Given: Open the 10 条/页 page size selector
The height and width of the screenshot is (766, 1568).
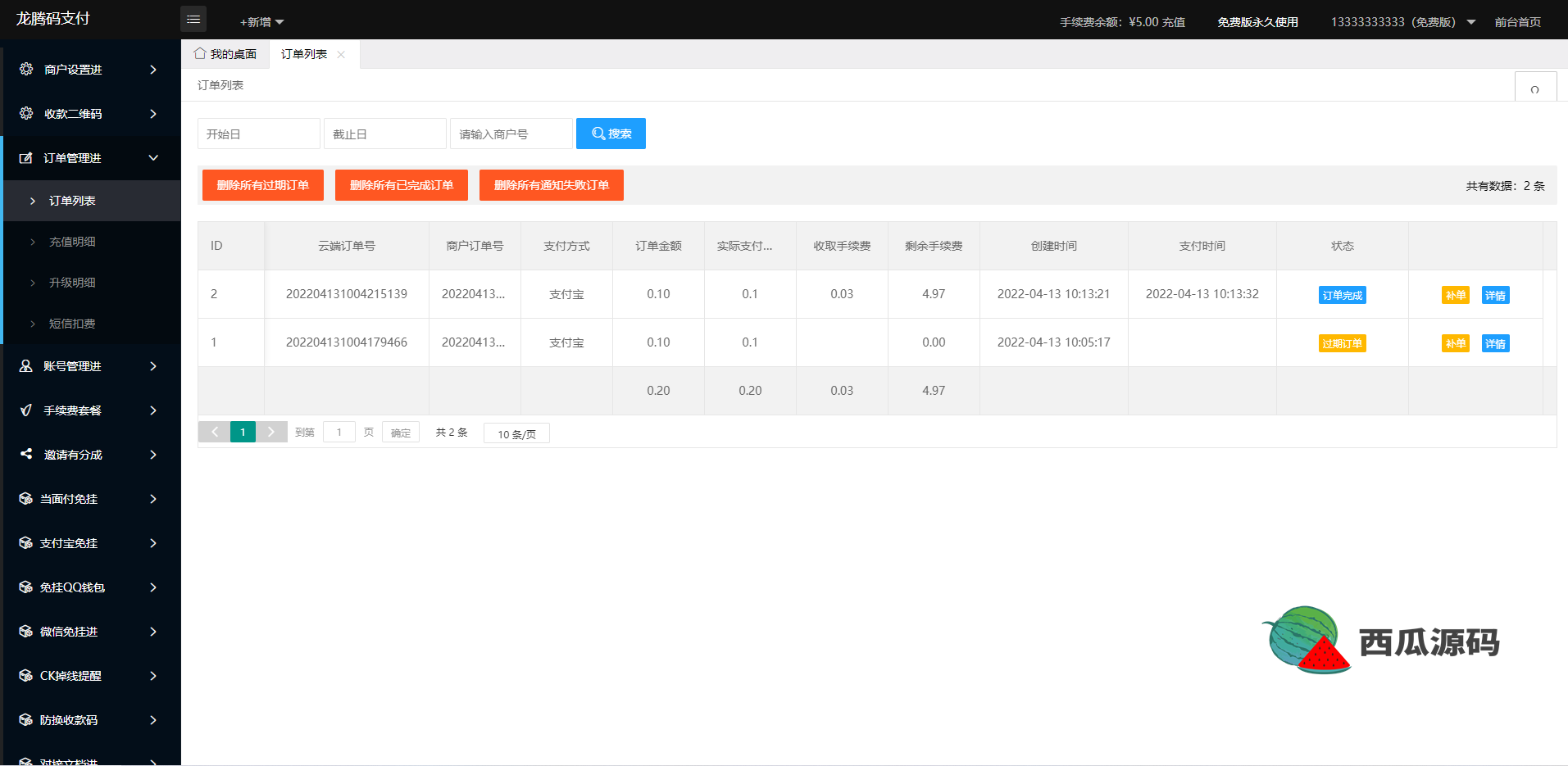Looking at the screenshot, I should [x=516, y=433].
